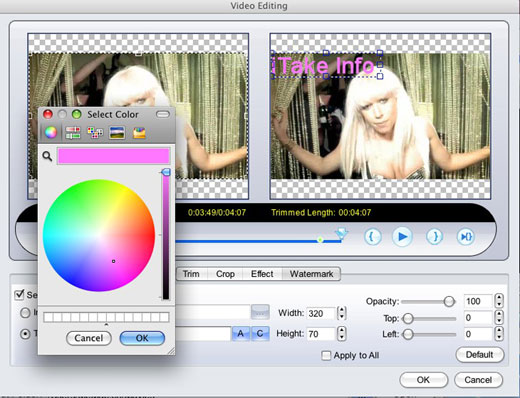Switch to color sliders picker mode
Image resolution: width=520 pixels, height=398 pixels.
[x=73, y=132]
